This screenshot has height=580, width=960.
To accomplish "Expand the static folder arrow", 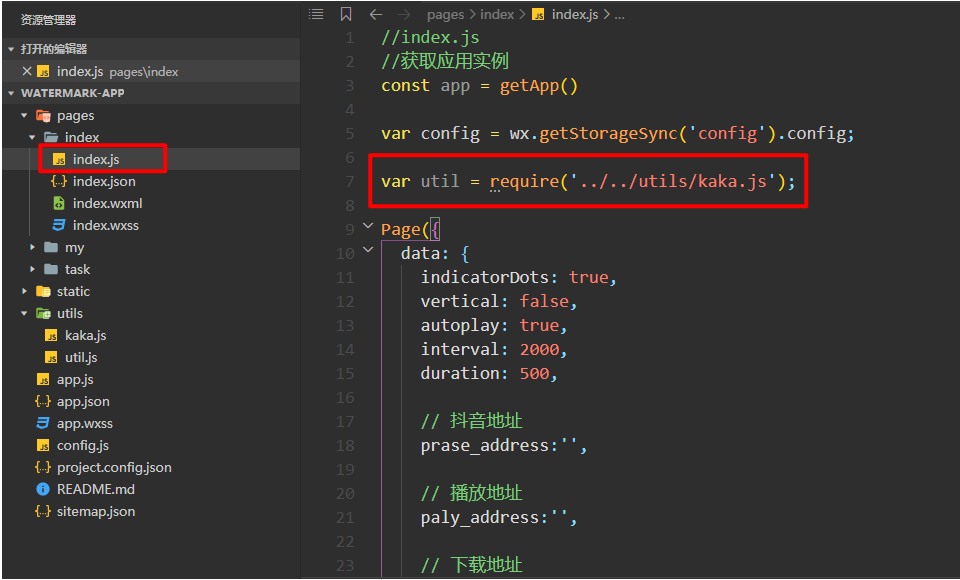I will [x=24, y=292].
